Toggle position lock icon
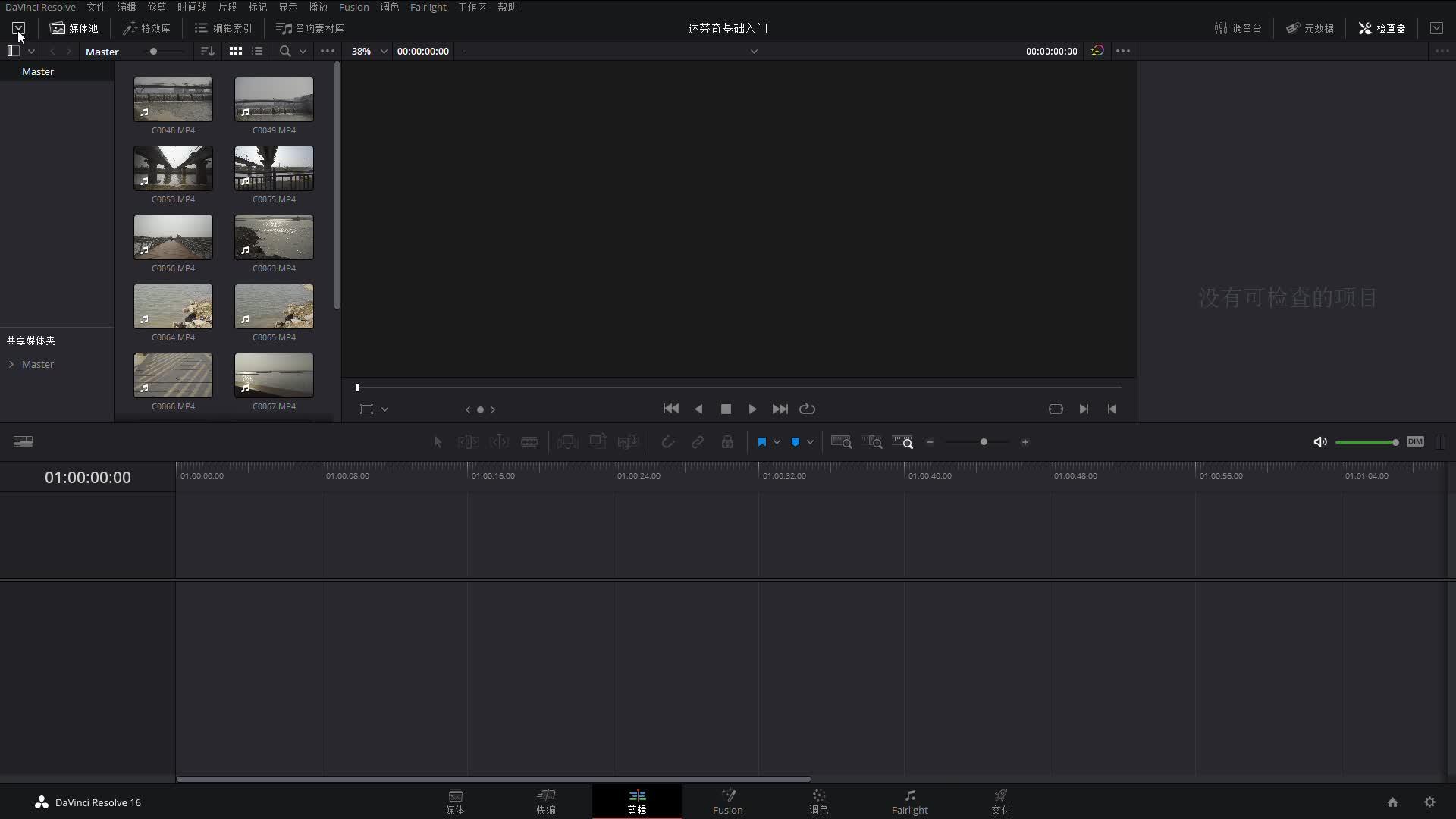1456x819 pixels. [727, 442]
